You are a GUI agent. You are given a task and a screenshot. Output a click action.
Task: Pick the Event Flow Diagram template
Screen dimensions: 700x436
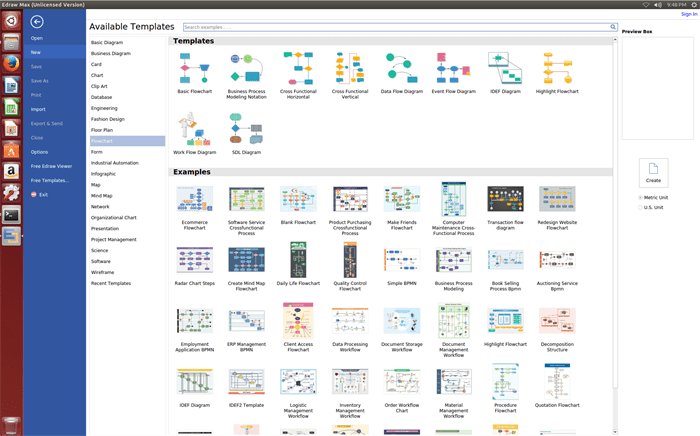click(x=454, y=68)
